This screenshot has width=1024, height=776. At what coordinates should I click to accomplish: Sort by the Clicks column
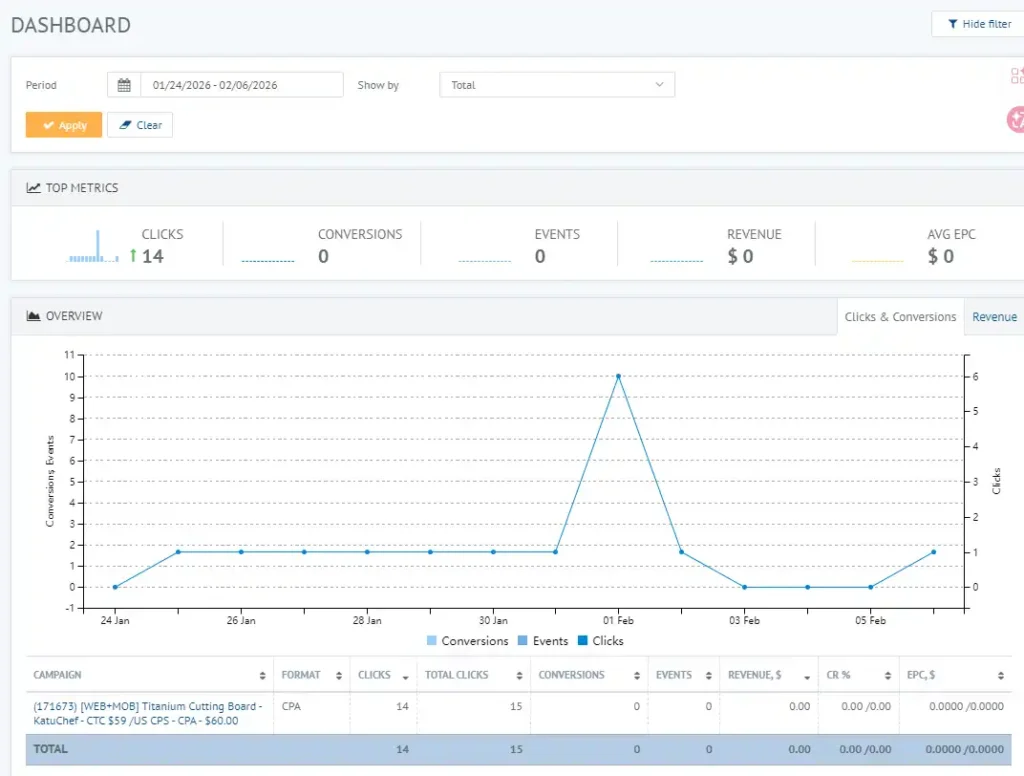point(383,675)
